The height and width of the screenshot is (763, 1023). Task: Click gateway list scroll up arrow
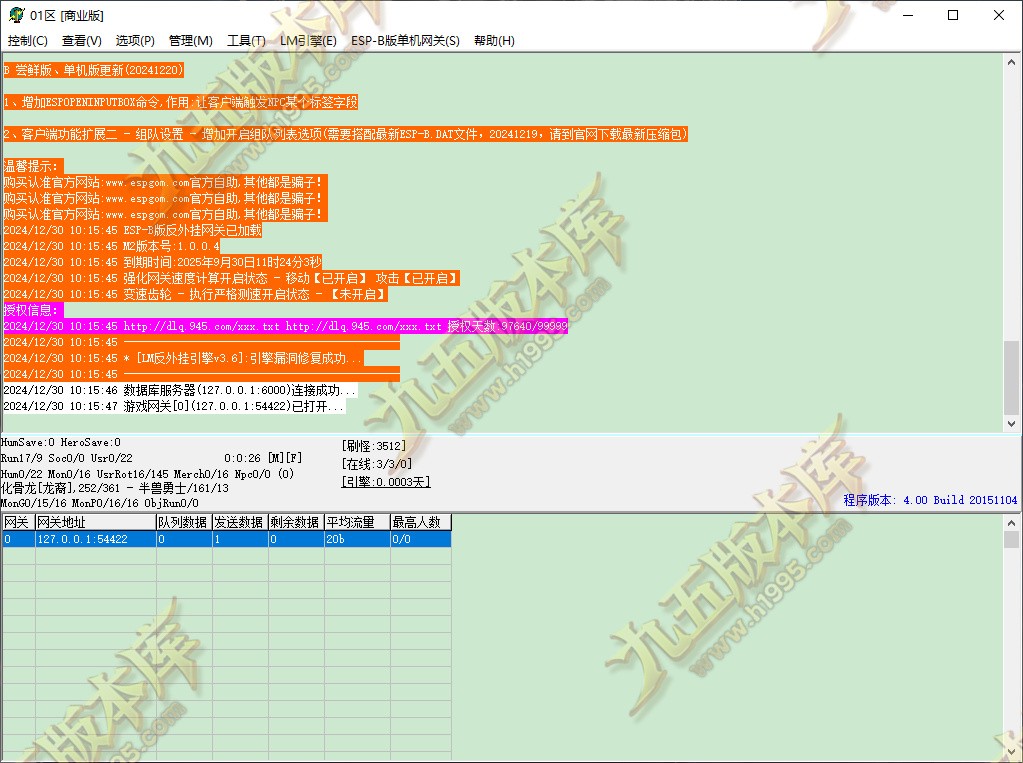(x=1011, y=523)
